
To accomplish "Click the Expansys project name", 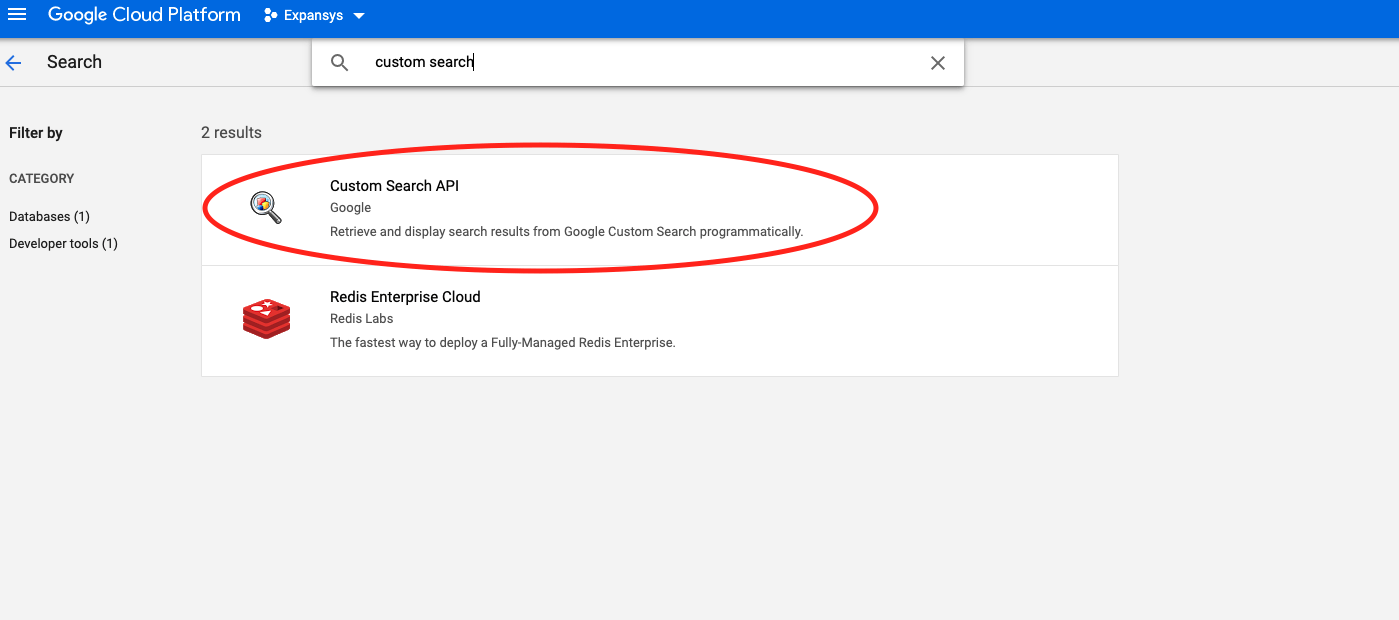I will pyautogui.click(x=313, y=16).
